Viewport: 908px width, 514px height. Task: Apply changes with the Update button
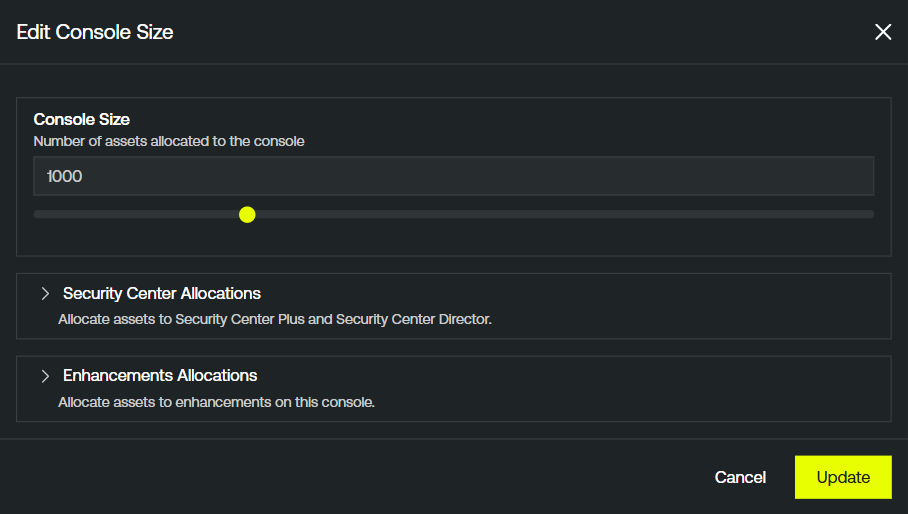pos(843,477)
